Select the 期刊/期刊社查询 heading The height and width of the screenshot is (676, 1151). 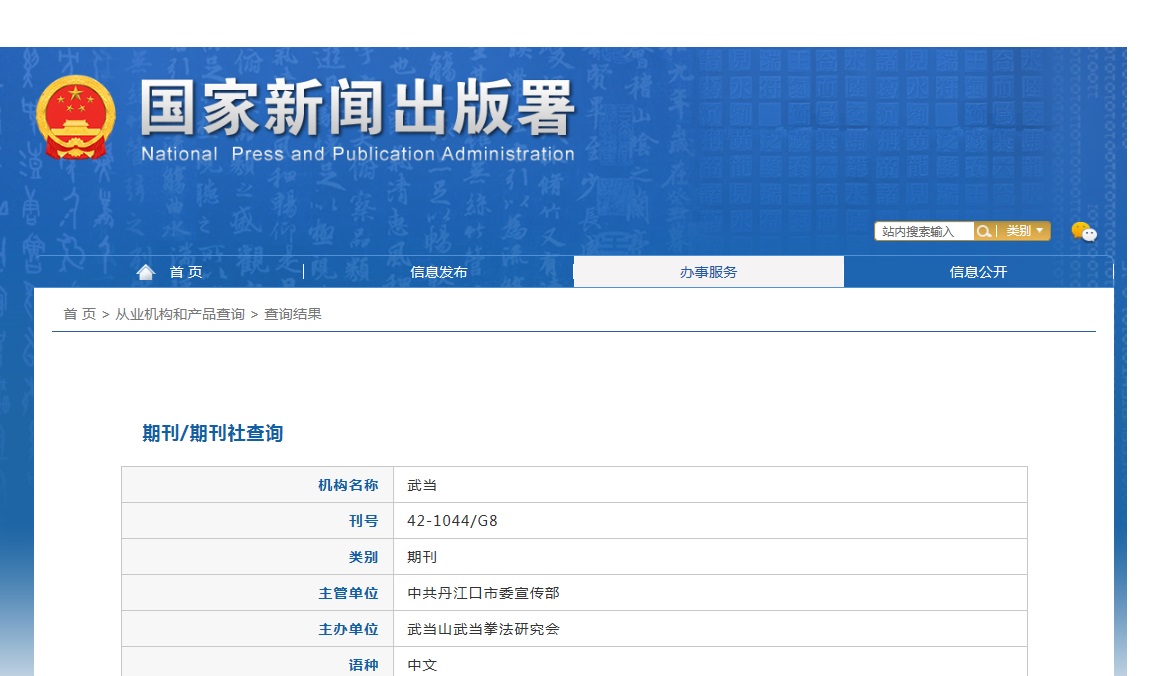(x=211, y=433)
